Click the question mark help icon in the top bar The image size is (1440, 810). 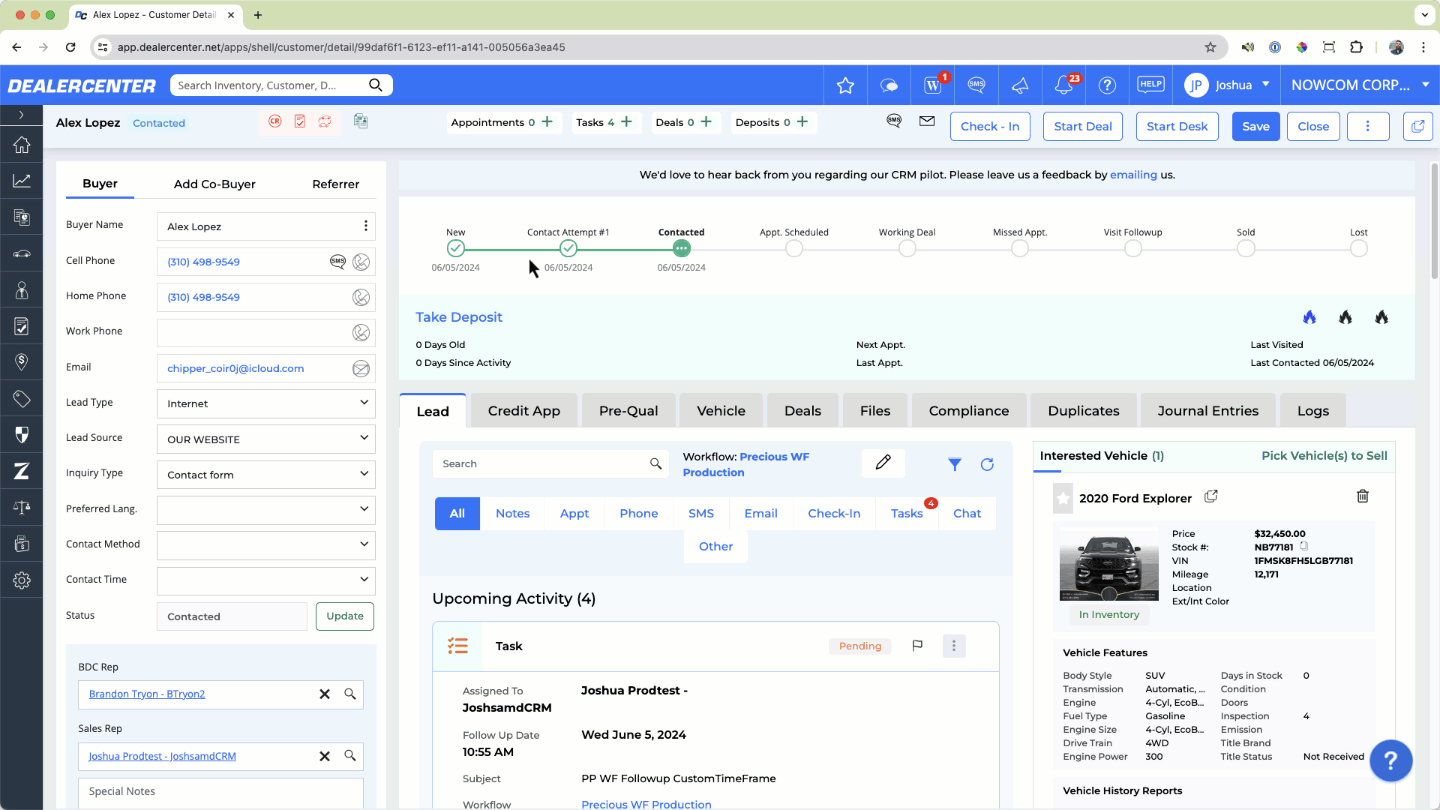pyautogui.click(x=1107, y=85)
